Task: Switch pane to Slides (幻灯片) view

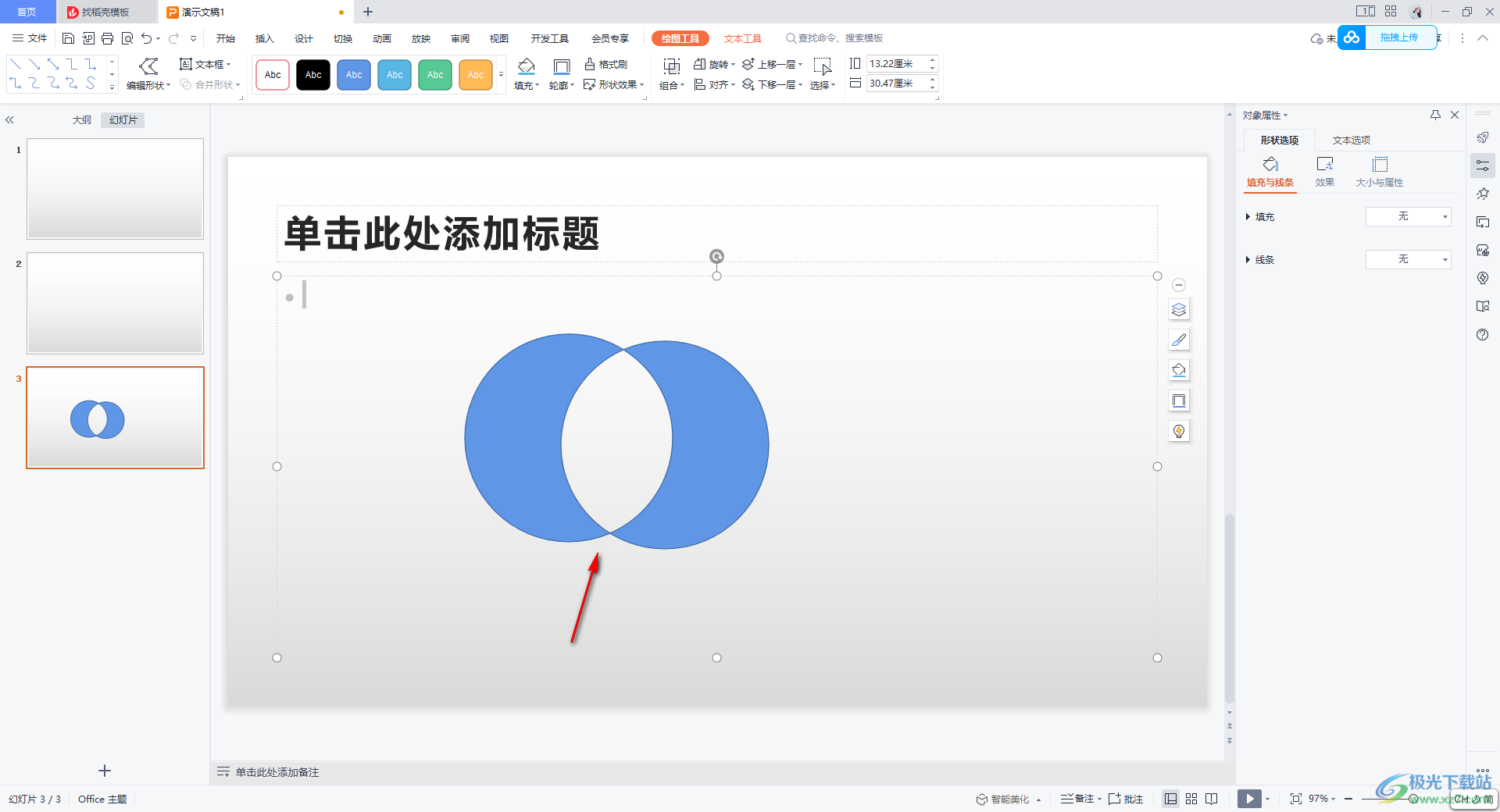Action: [x=123, y=119]
